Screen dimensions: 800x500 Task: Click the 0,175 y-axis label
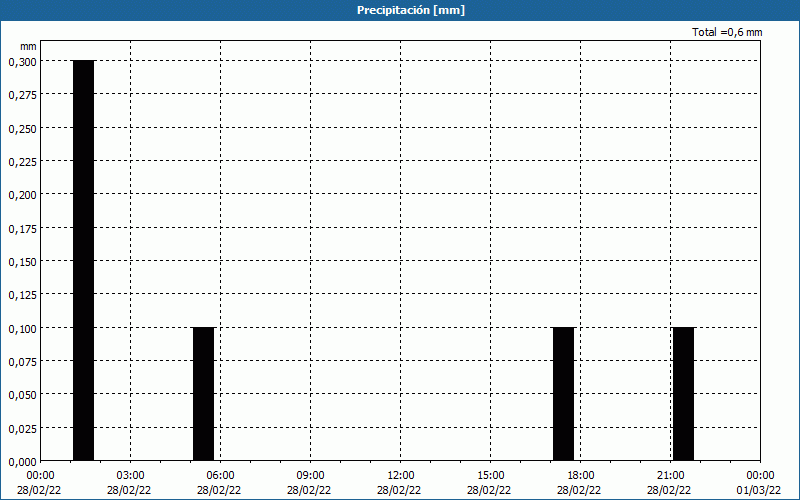point(22,229)
